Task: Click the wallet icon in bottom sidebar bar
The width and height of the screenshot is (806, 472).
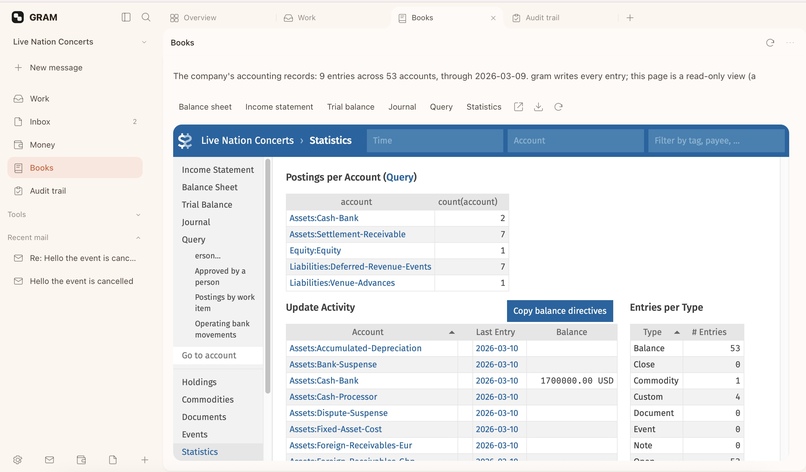Action: (81, 460)
